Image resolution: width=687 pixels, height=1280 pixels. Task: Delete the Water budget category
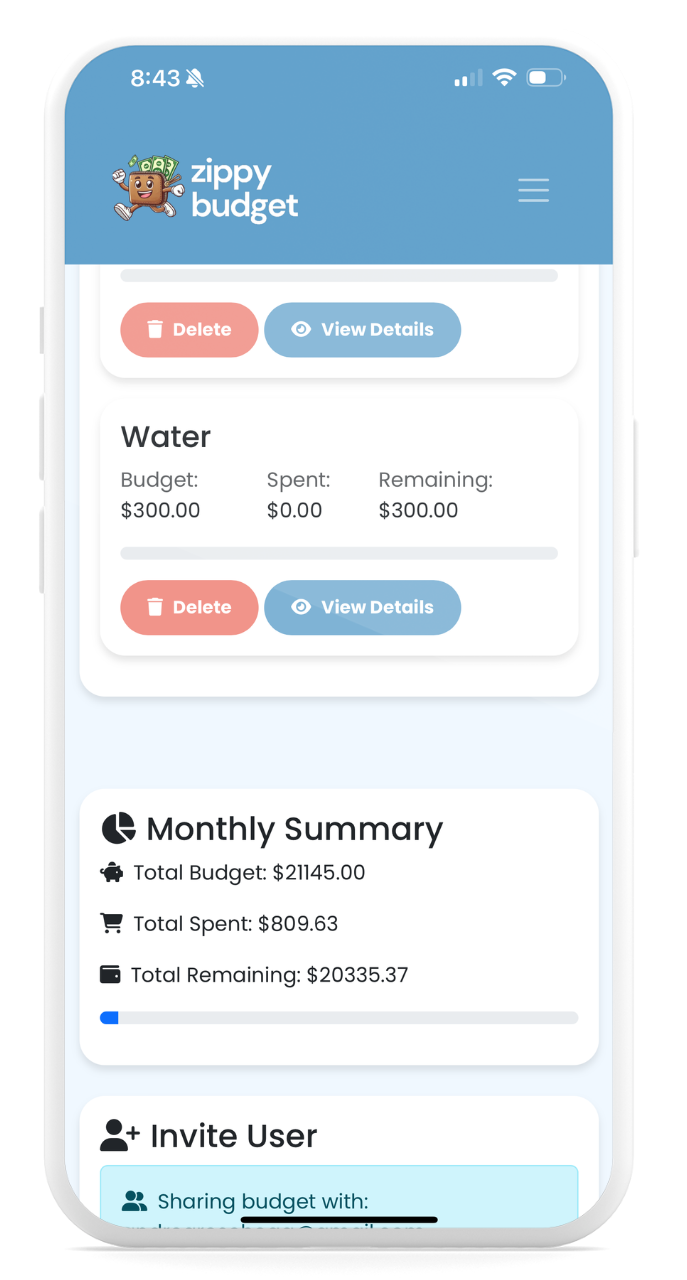pyautogui.click(x=189, y=607)
